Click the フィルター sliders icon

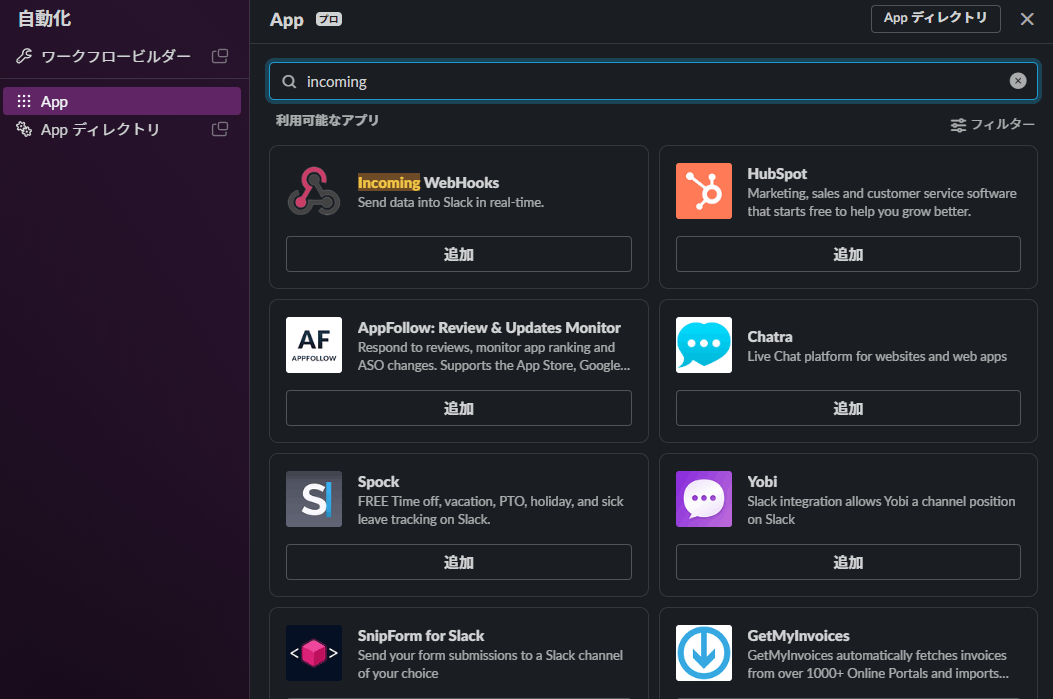(958, 125)
